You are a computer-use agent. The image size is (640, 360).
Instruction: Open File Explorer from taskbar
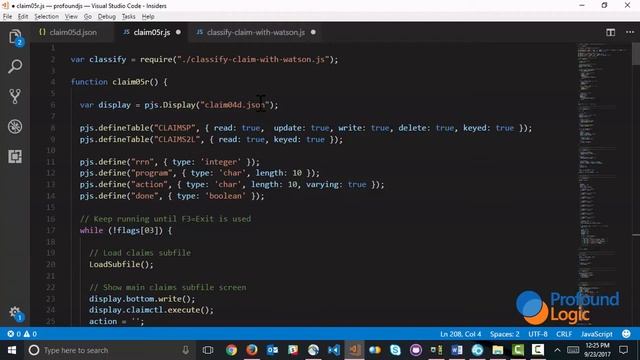click(x=498, y=350)
